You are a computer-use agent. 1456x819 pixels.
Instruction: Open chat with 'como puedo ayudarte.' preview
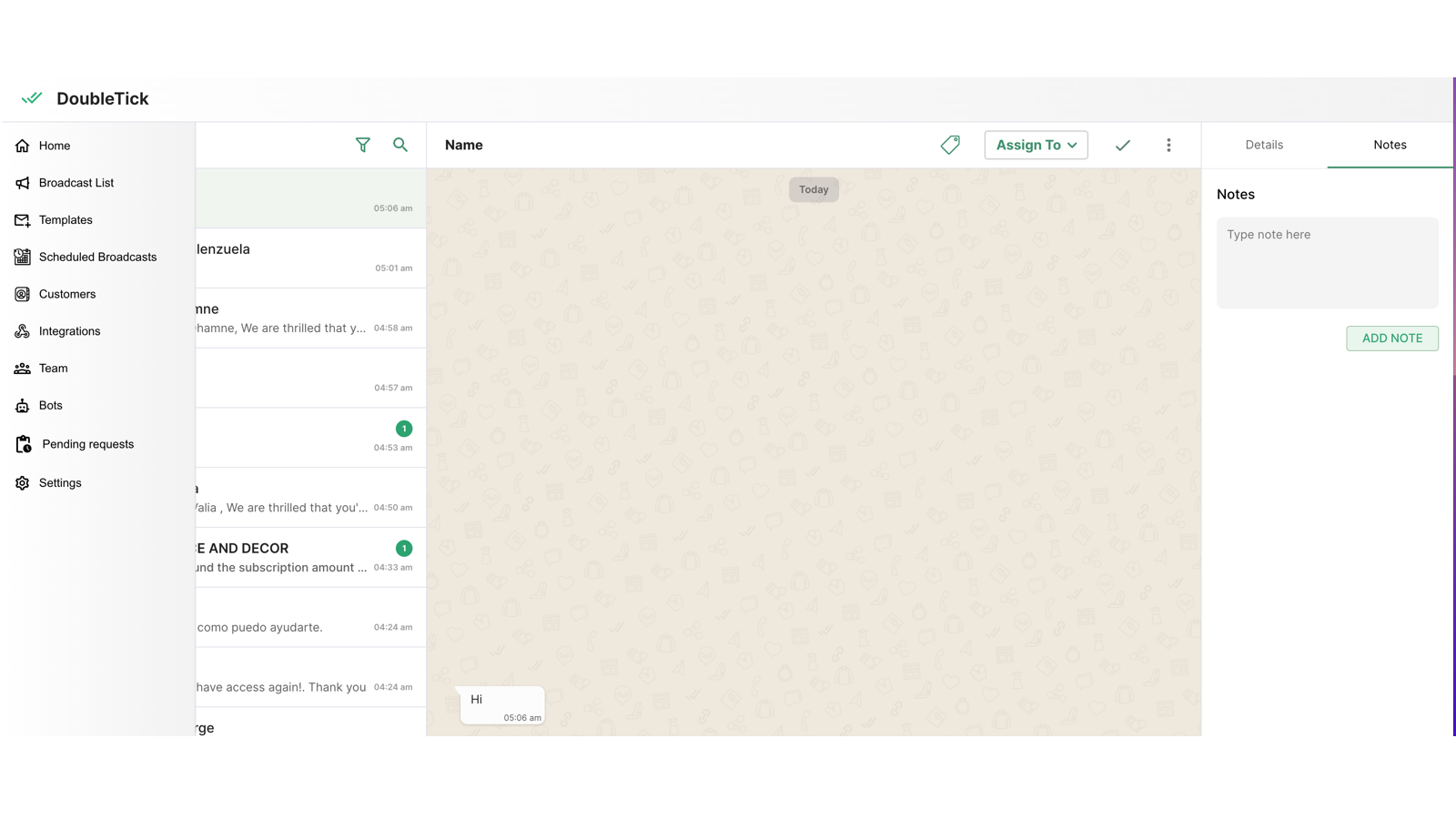(x=311, y=618)
